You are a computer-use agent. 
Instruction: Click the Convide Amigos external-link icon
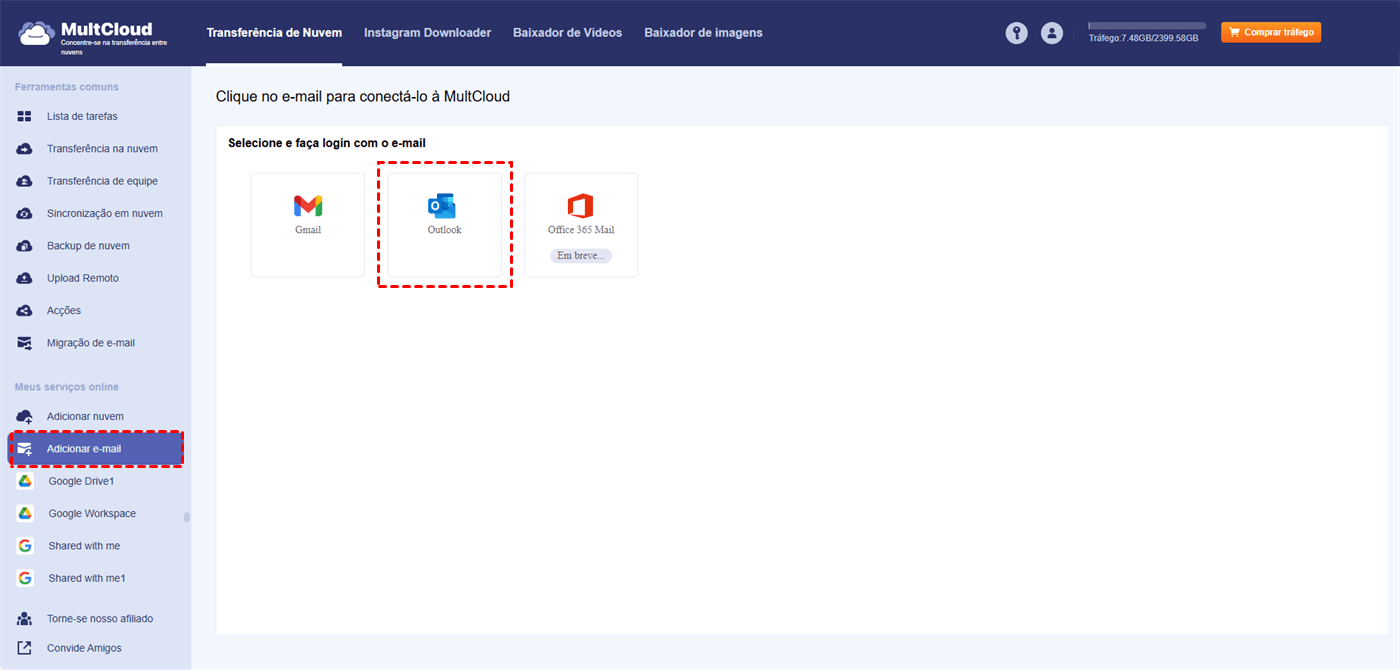coord(25,648)
